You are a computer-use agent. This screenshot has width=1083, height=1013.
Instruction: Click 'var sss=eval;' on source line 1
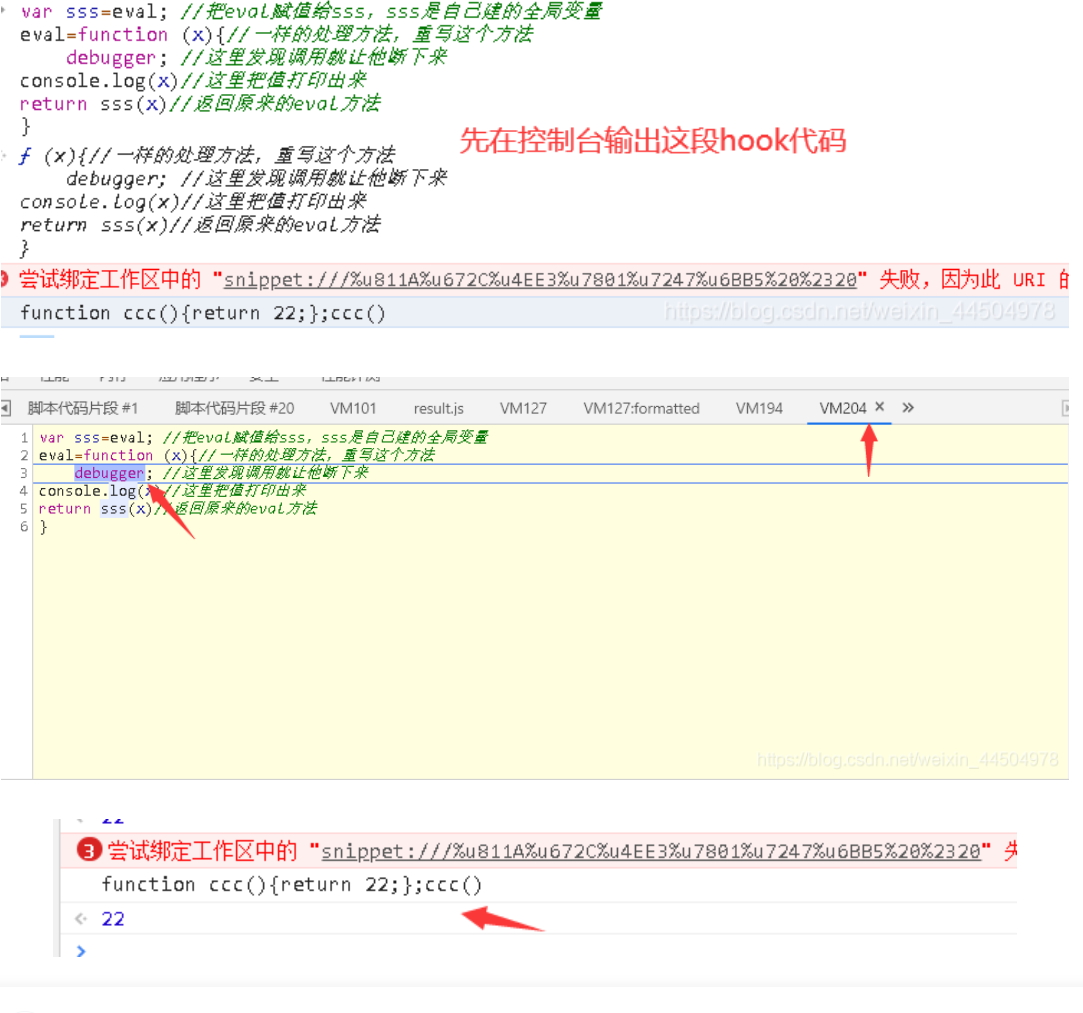click(95, 437)
